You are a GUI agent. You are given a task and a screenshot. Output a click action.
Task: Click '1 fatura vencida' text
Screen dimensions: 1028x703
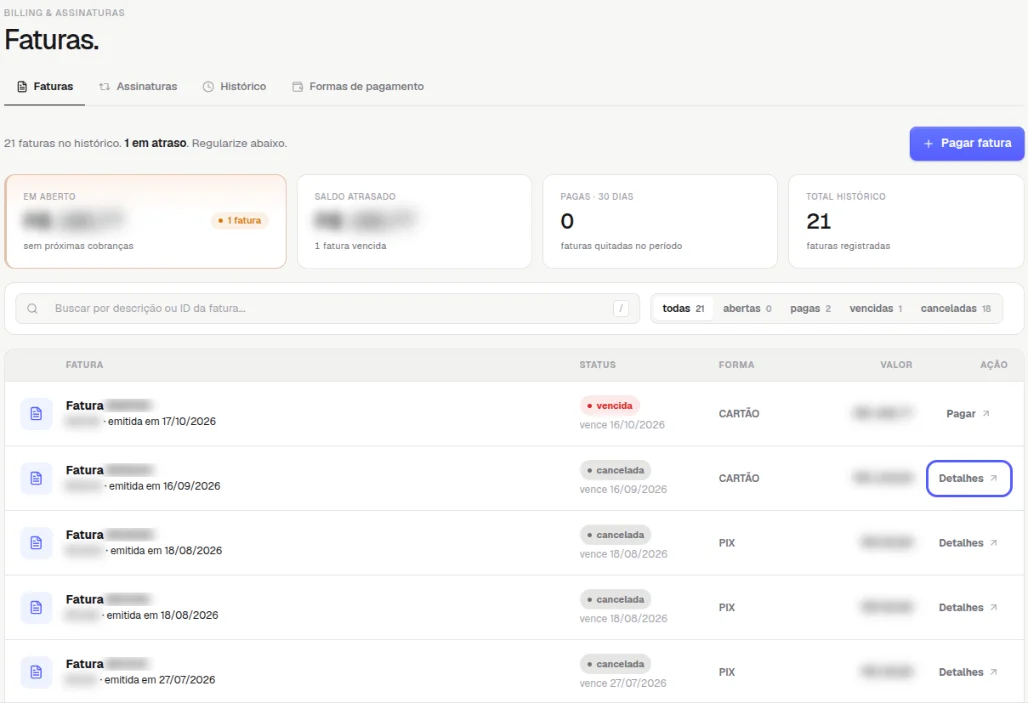(350, 246)
